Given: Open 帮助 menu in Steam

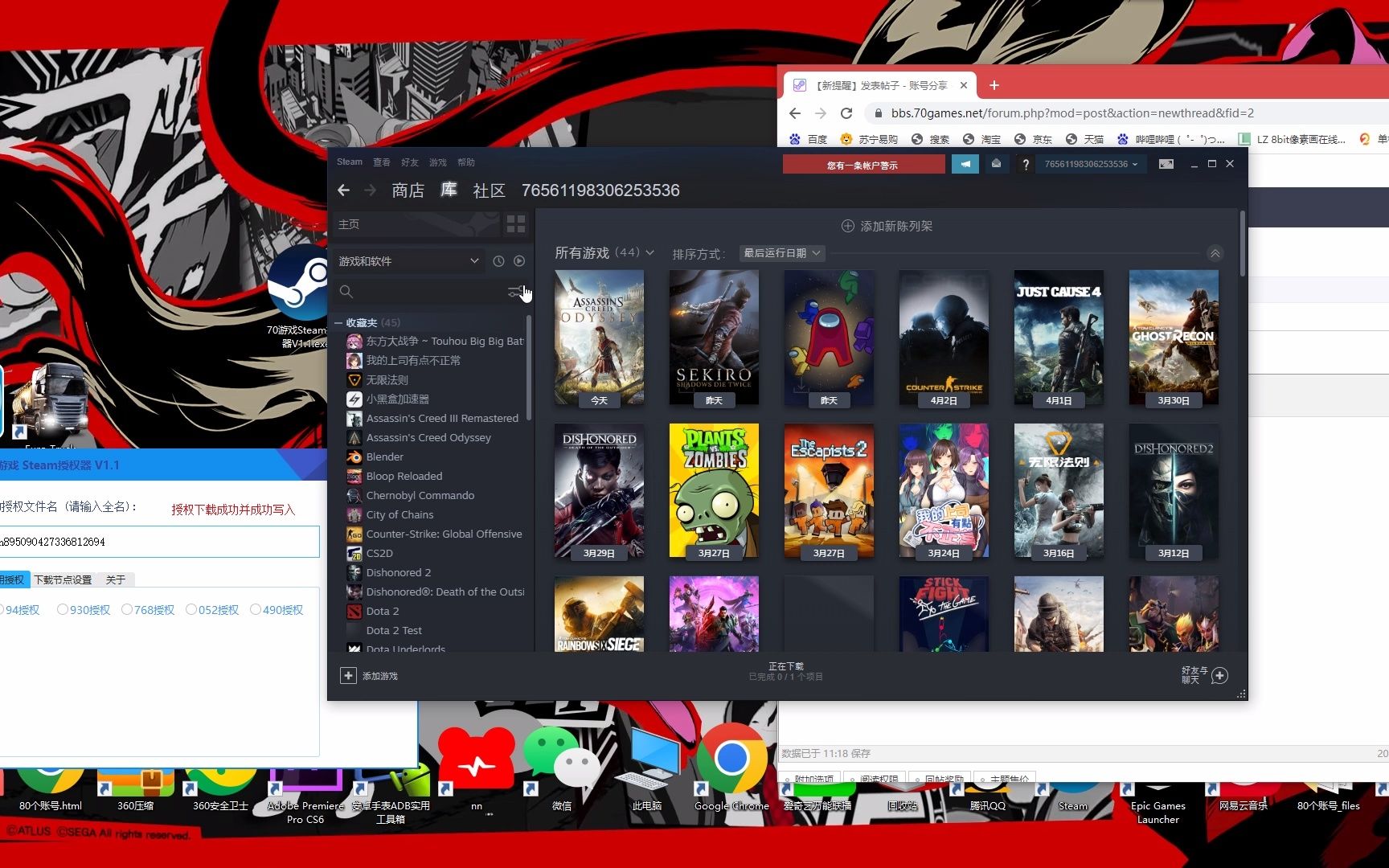Looking at the screenshot, I should [x=466, y=162].
